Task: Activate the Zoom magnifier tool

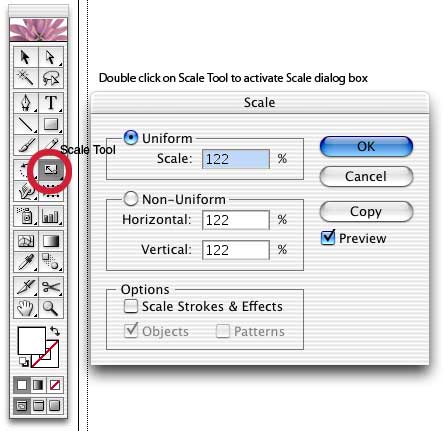Action: [51, 308]
